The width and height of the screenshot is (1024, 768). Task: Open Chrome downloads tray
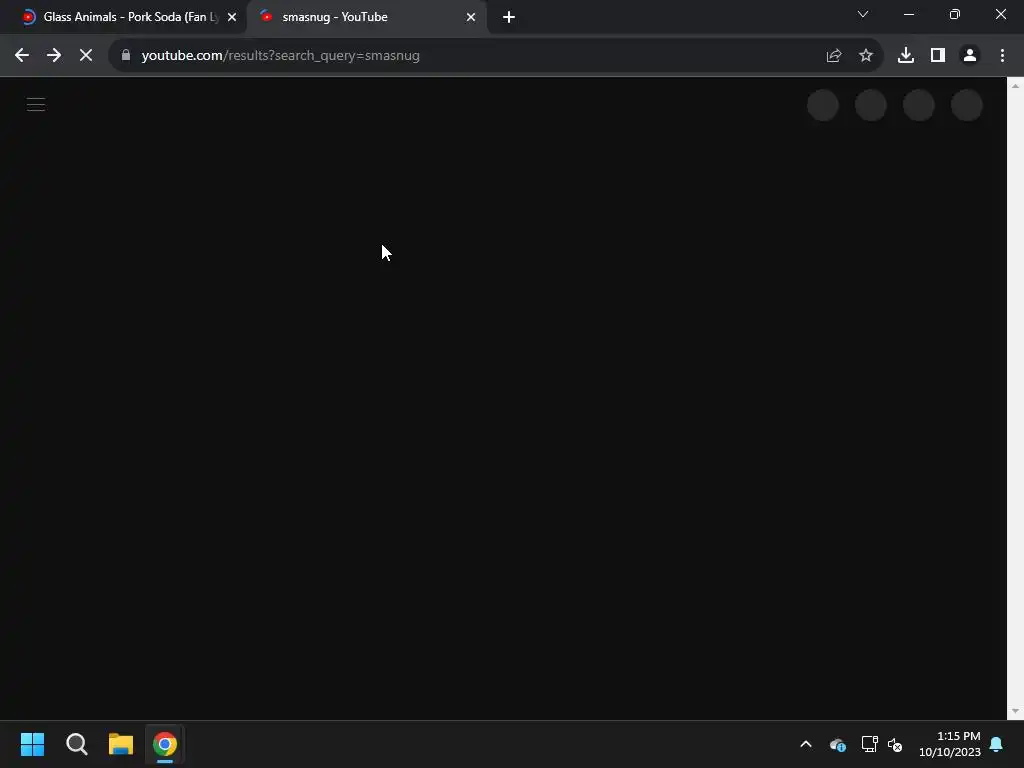[906, 56]
